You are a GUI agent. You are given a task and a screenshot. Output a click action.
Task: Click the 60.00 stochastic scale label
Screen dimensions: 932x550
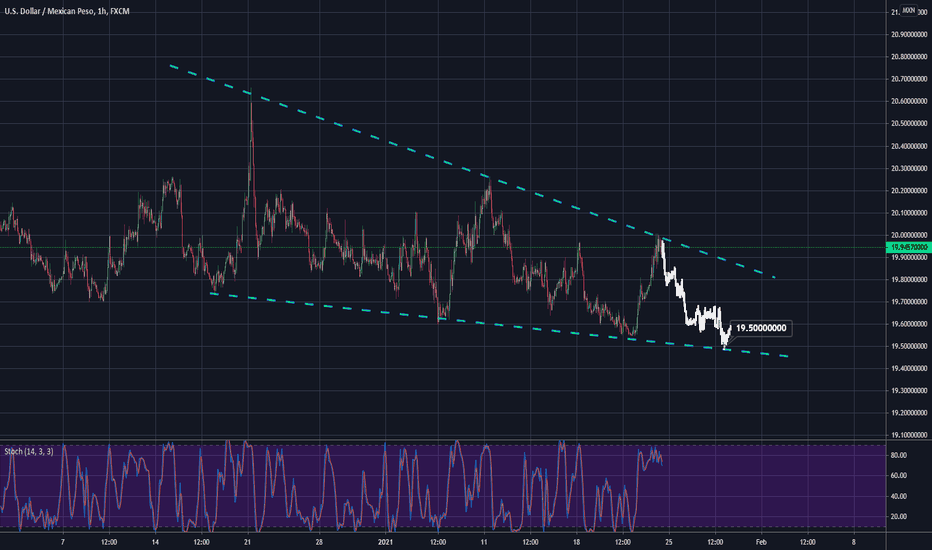[899, 476]
